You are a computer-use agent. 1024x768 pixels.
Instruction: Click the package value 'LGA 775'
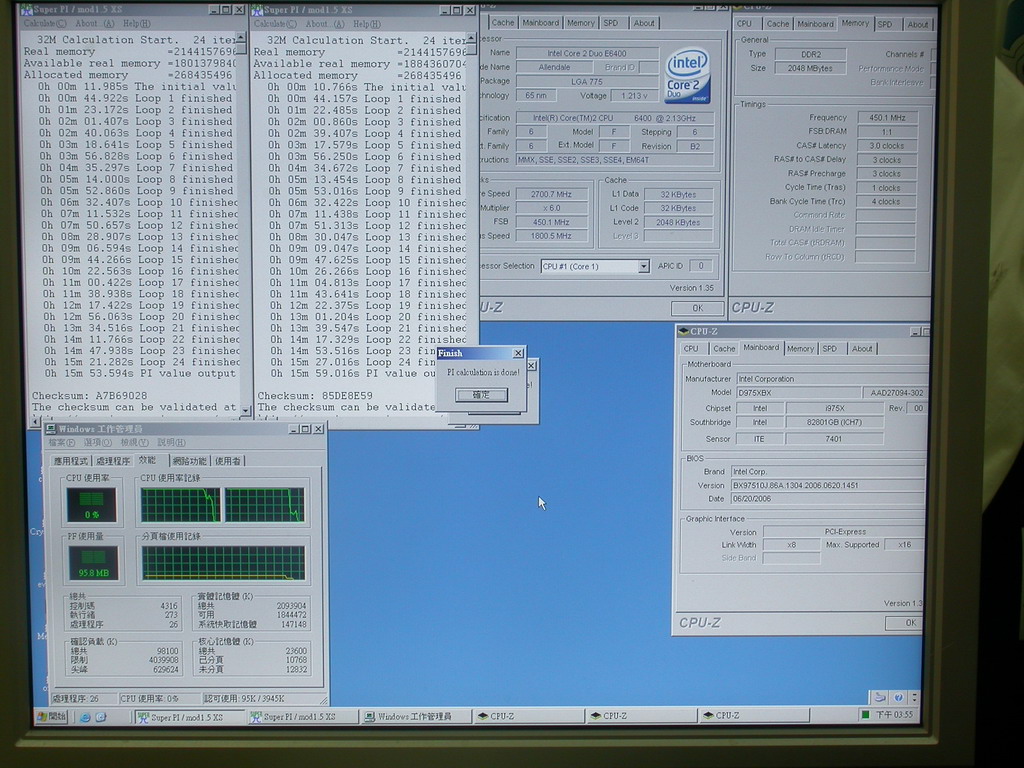click(x=586, y=82)
